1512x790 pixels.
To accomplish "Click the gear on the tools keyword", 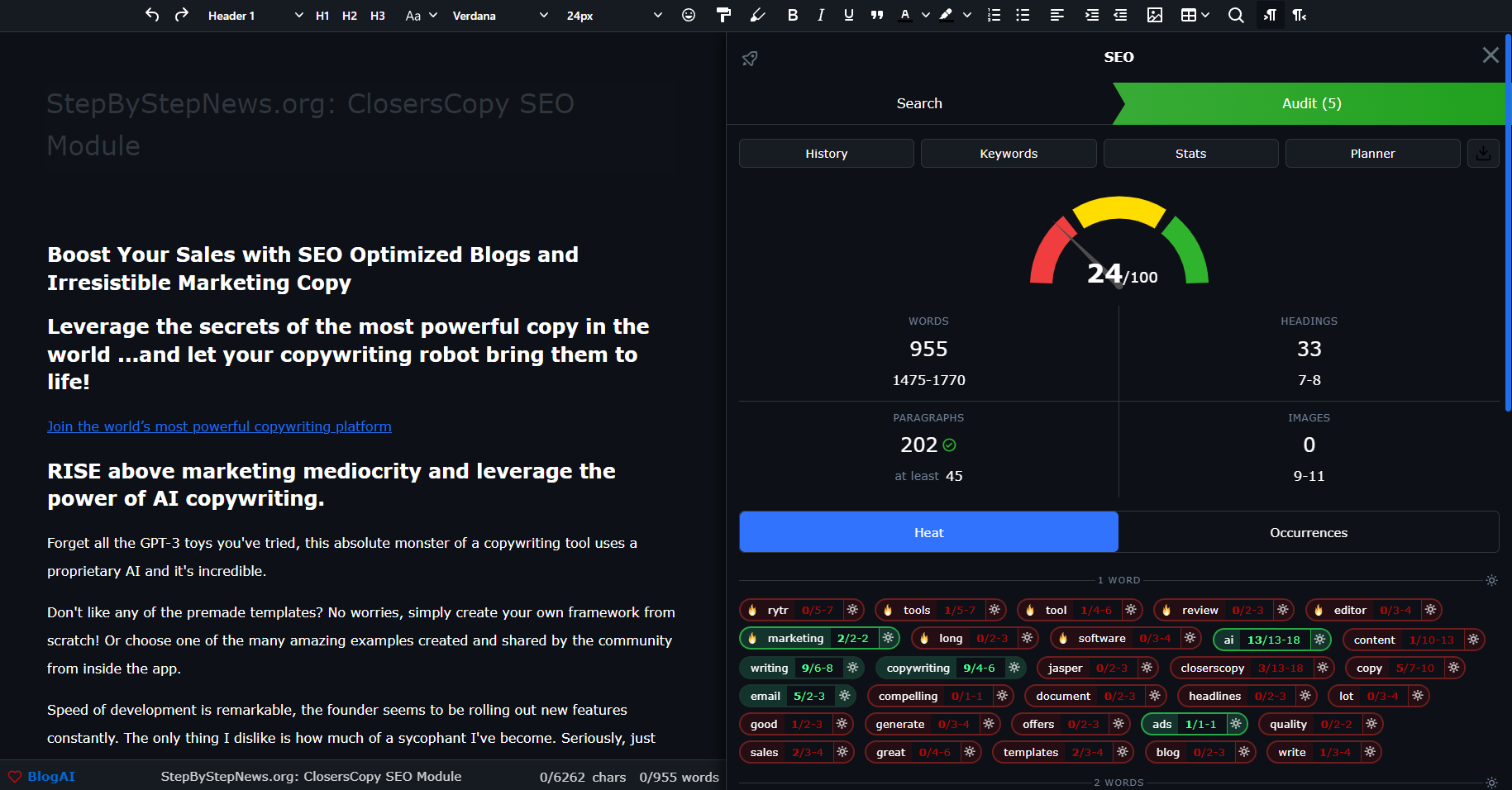I will (x=994, y=610).
